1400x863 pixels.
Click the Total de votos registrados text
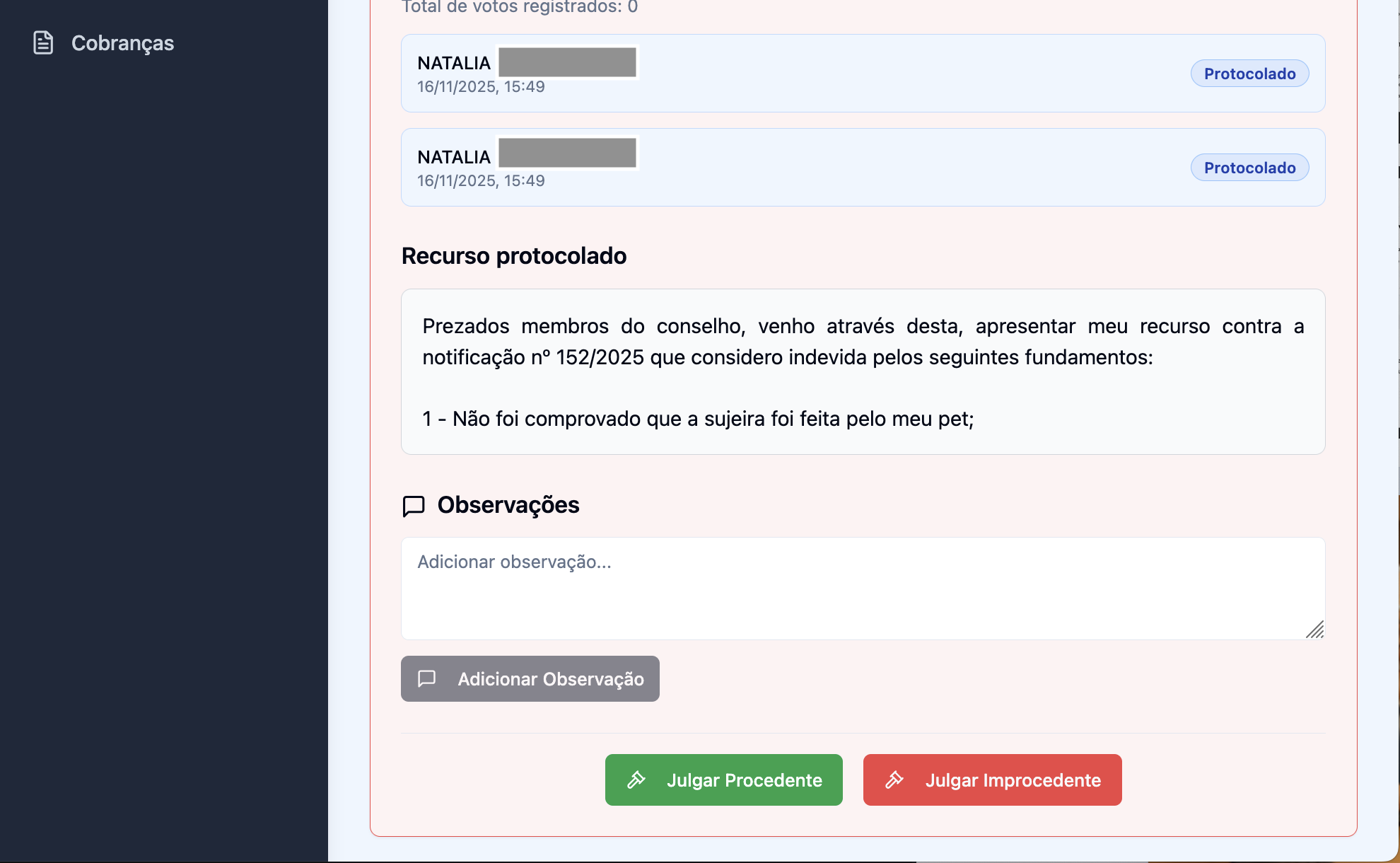coord(520,8)
